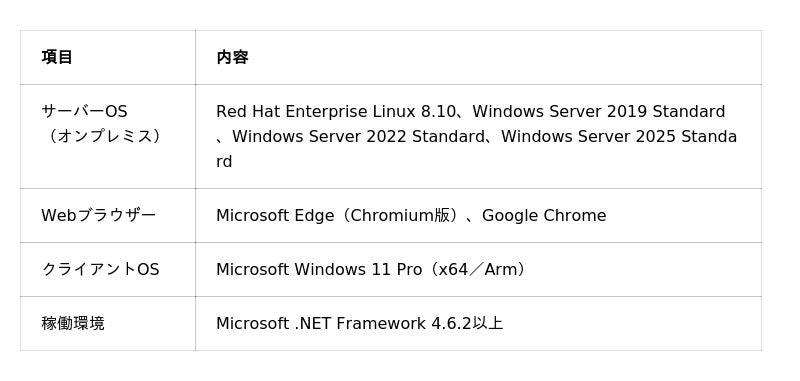
Task: Click the wrapped 'rd' text fragment
Action: (224, 162)
